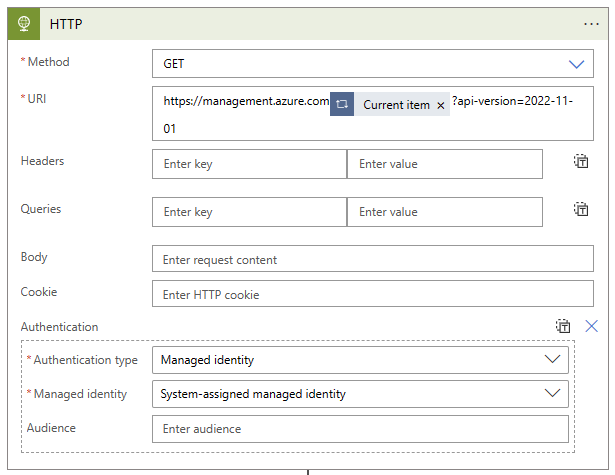Expand the Method dropdown showing GET
Viewport: 615px width, 475px height.
pos(576,64)
